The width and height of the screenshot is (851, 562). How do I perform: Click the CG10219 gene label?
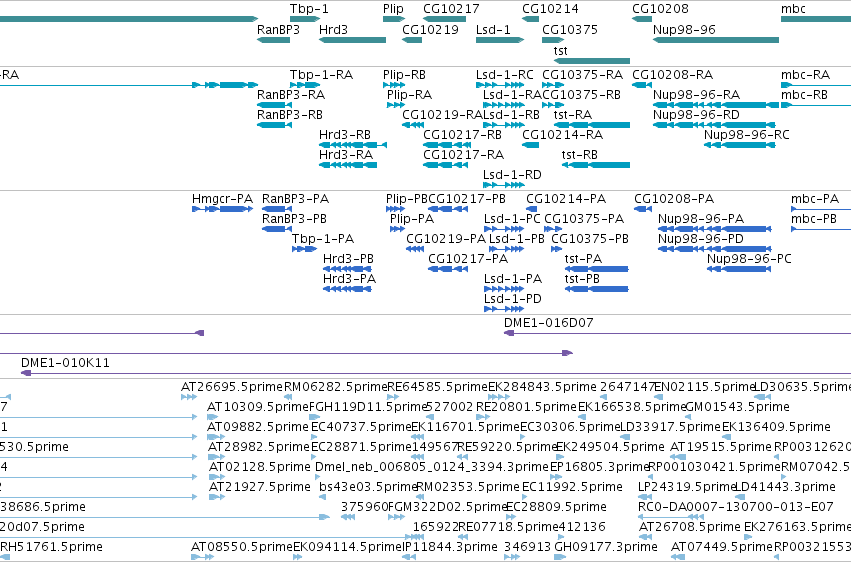430,29
